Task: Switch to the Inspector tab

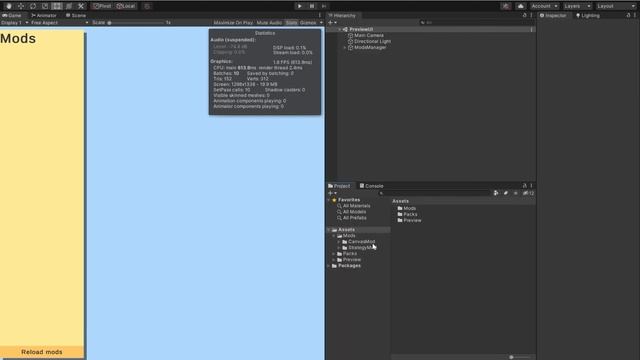Action: [x=553, y=16]
